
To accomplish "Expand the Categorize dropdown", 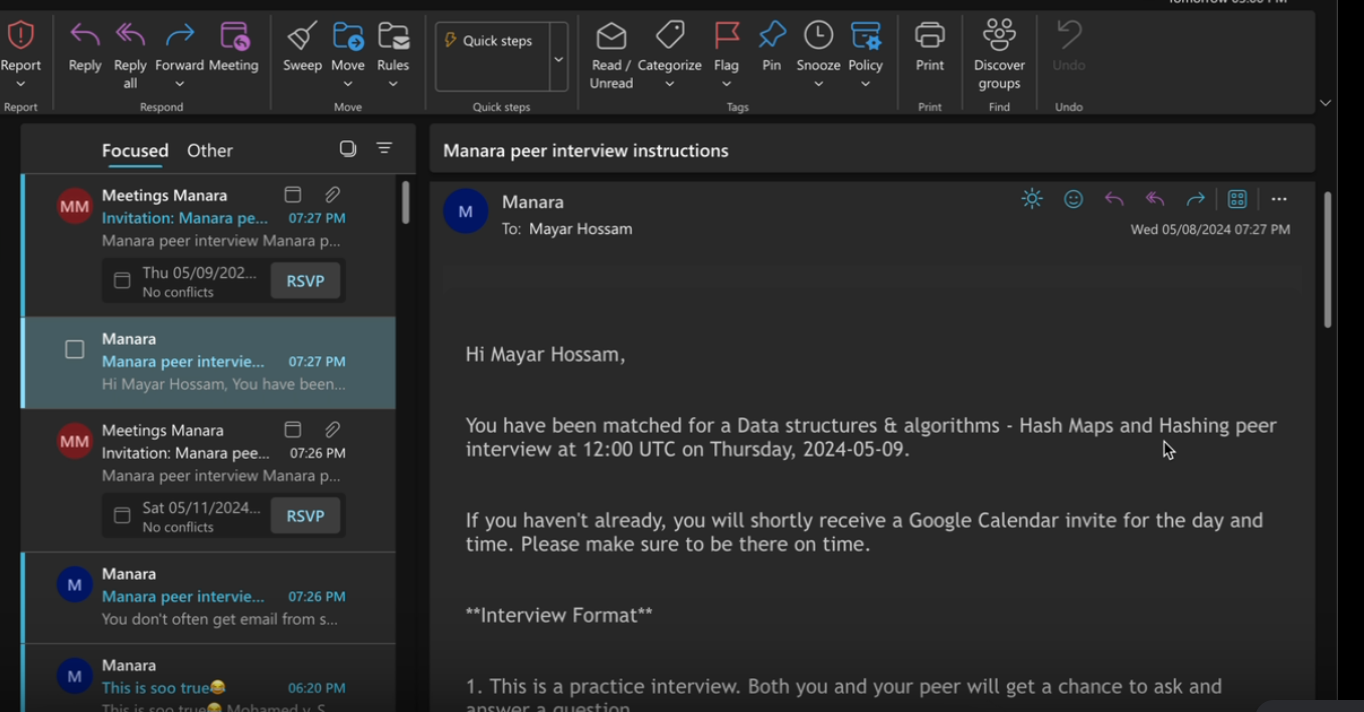I will [x=669, y=84].
